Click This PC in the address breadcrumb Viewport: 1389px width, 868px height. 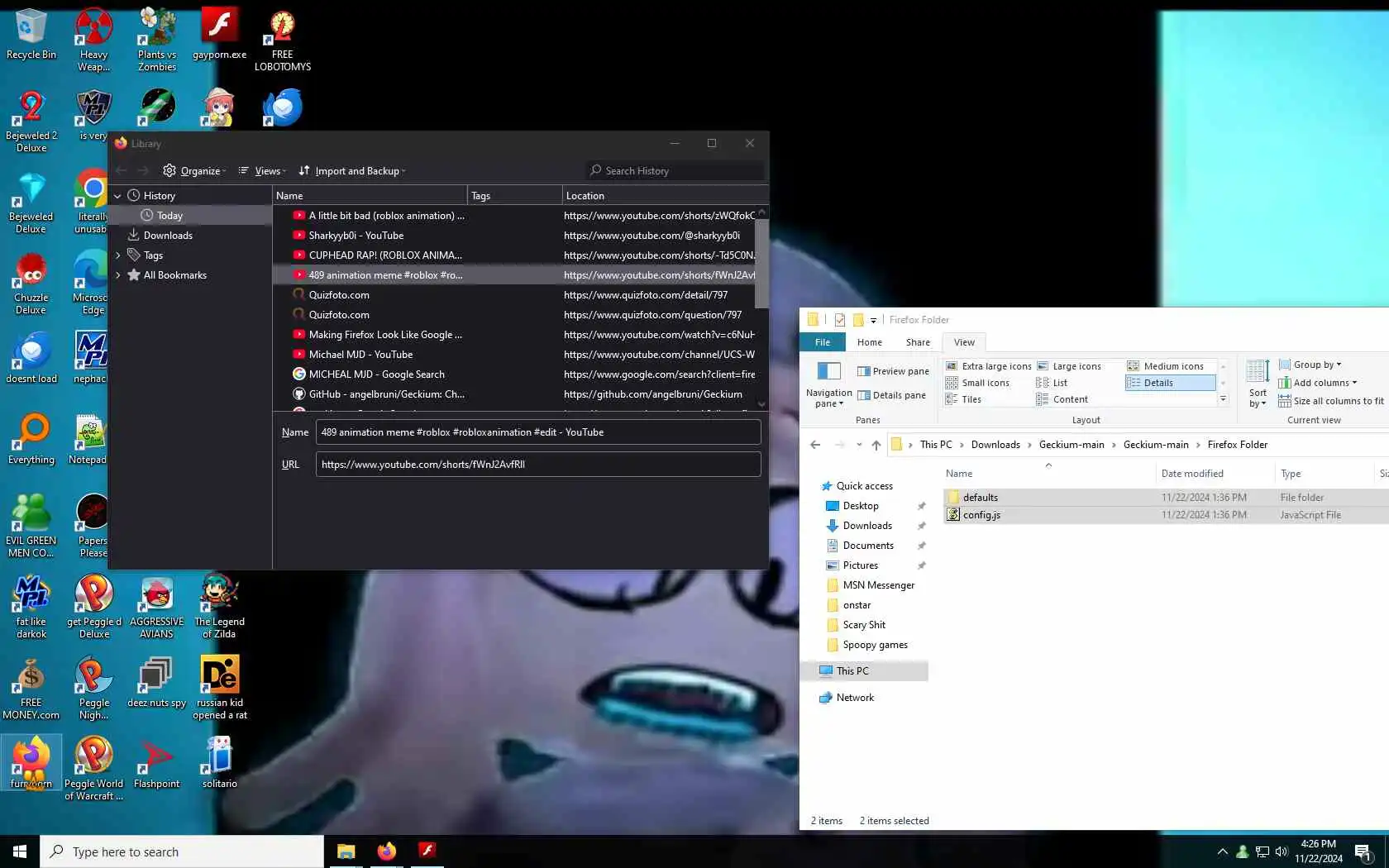(935, 445)
